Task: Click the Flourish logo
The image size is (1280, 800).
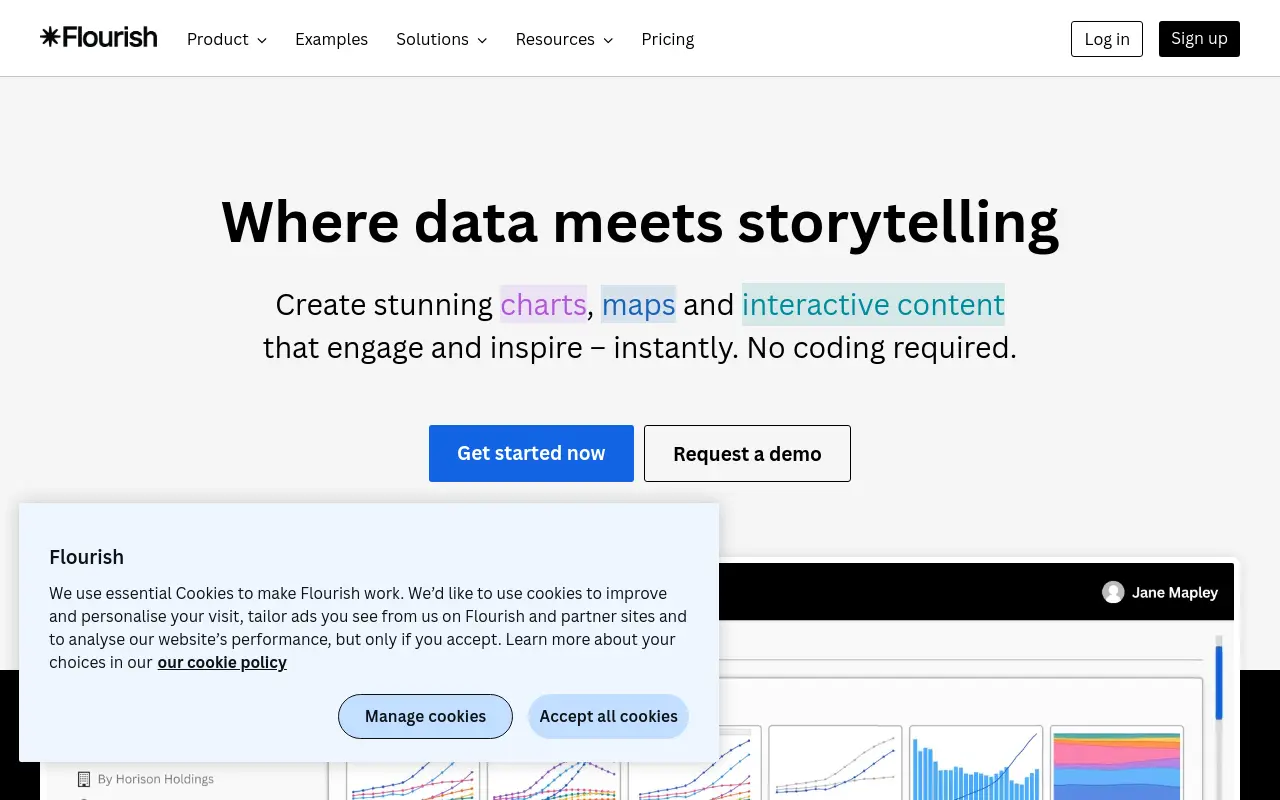Action: [99, 38]
